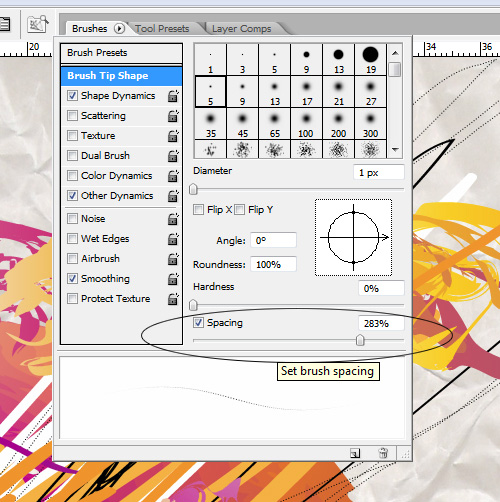This screenshot has height=502, width=500.
Task: Click the Other Dynamics lock icon
Action: click(x=173, y=196)
